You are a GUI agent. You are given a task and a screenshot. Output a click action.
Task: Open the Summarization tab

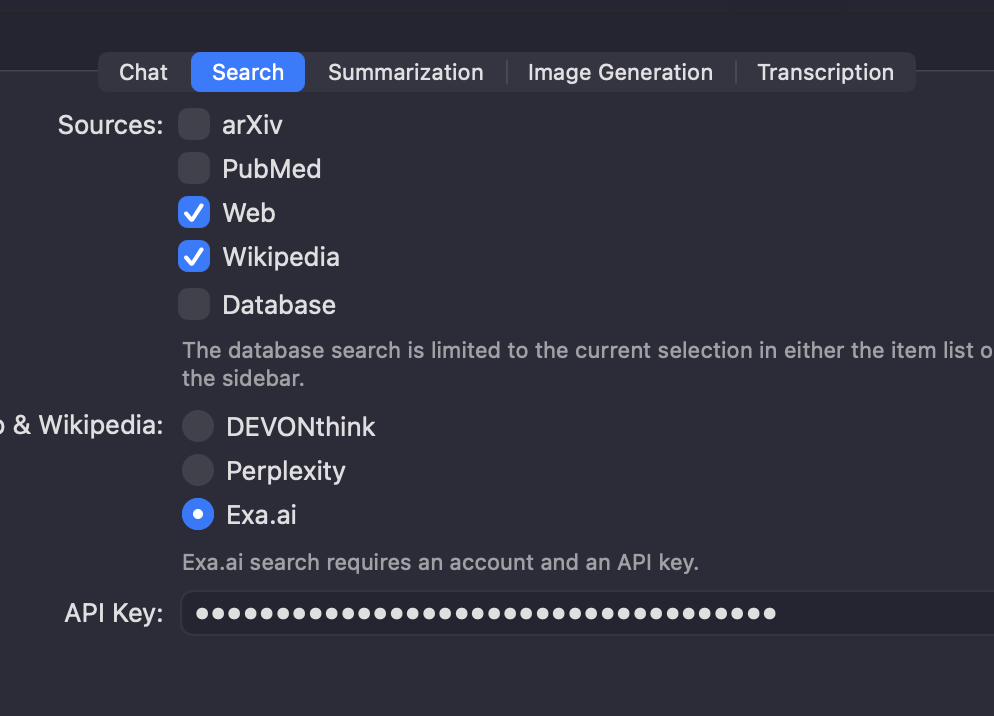coord(405,73)
